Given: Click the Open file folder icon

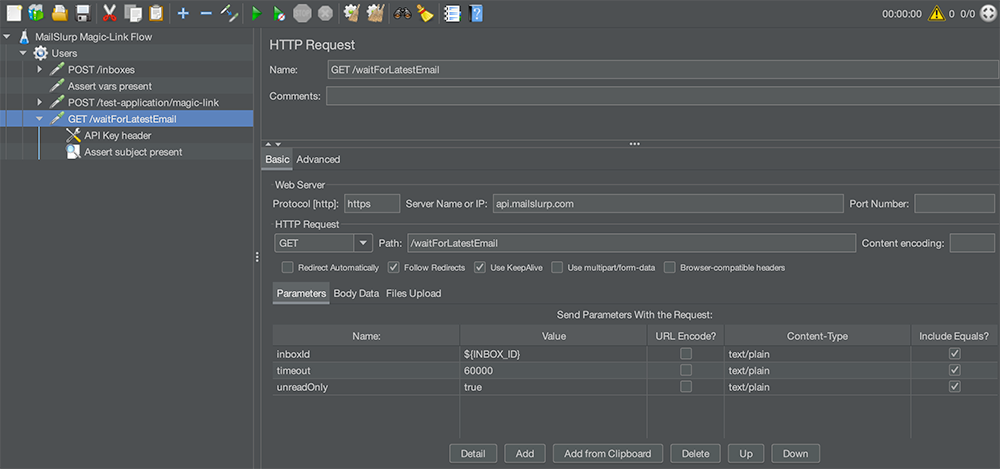Looking at the screenshot, I should 60,13.
